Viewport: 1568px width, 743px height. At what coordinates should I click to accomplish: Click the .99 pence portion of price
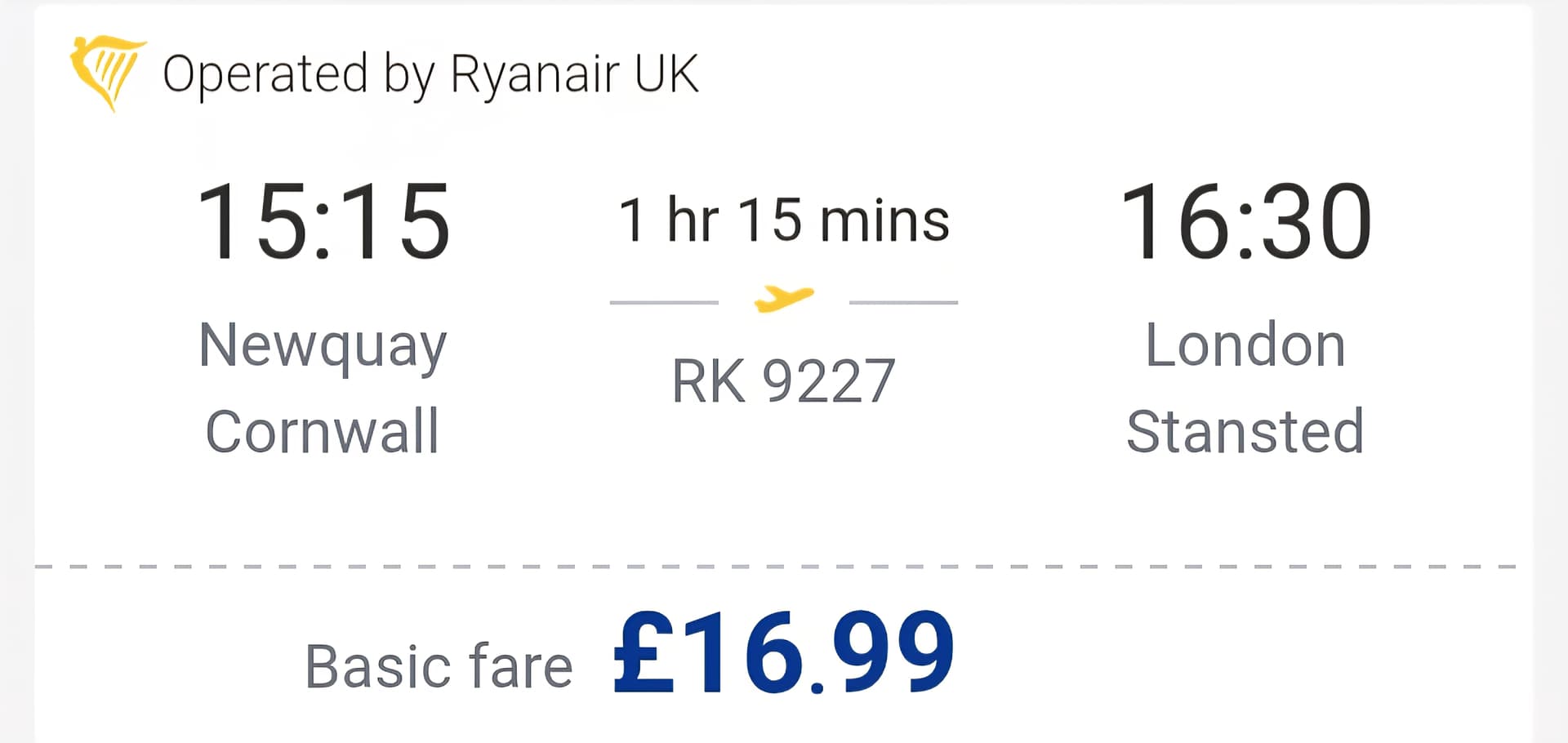coord(882,653)
